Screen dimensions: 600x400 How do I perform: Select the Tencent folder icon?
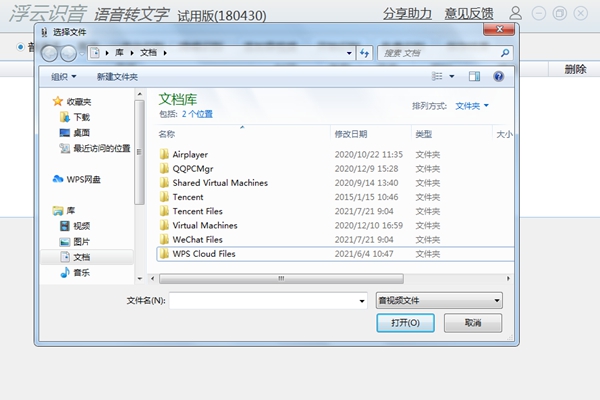(x=164, y=197)
